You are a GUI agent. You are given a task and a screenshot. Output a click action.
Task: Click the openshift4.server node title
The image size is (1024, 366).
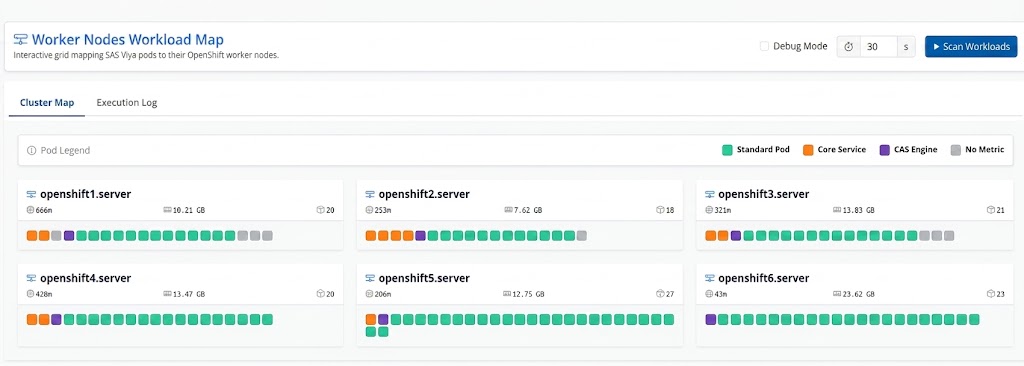(86, 278)
